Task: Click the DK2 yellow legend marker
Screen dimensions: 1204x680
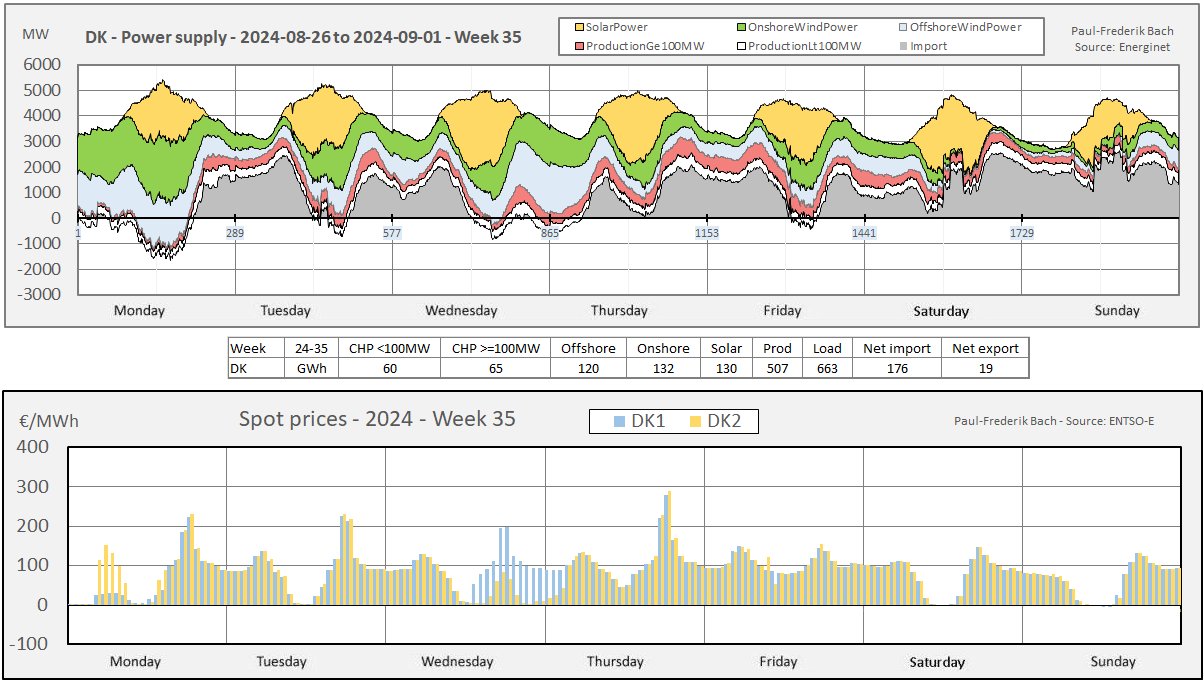Action: coord(694,422)
